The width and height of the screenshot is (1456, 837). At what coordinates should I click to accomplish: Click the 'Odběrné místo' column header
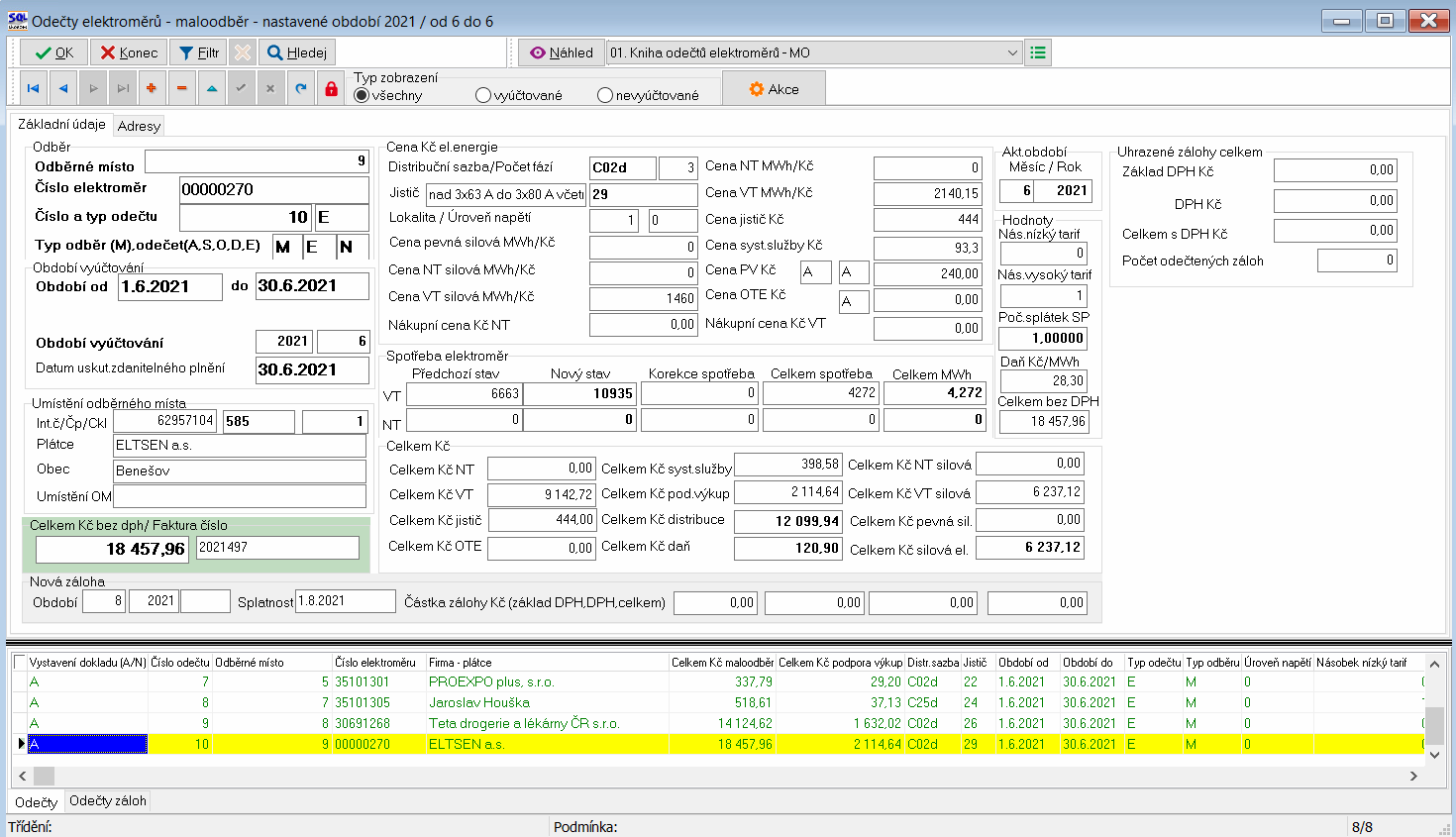pos(272,662)
